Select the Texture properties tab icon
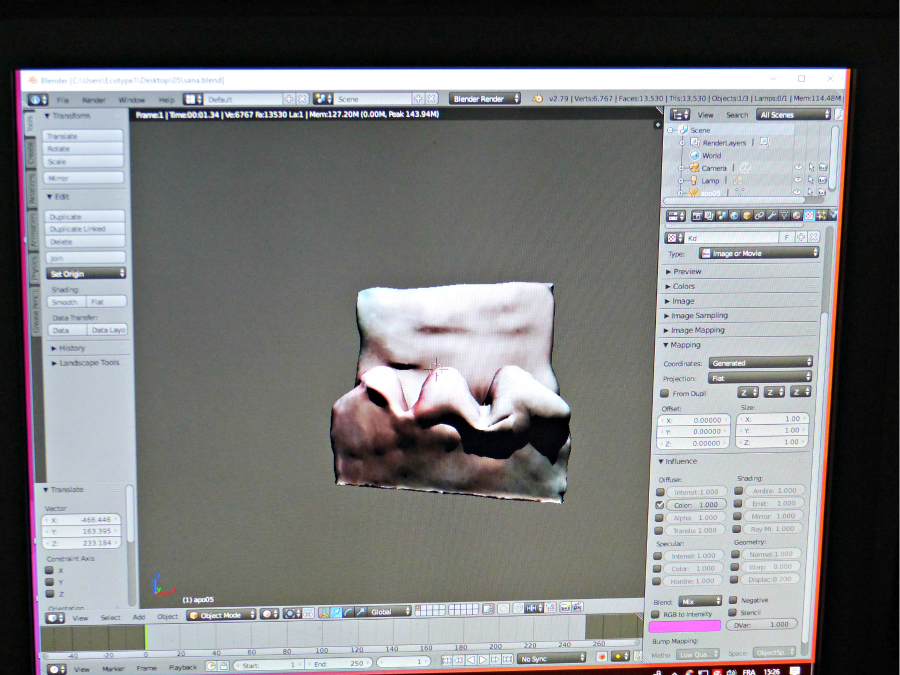900x675 pixels. [x=809, y=215]
